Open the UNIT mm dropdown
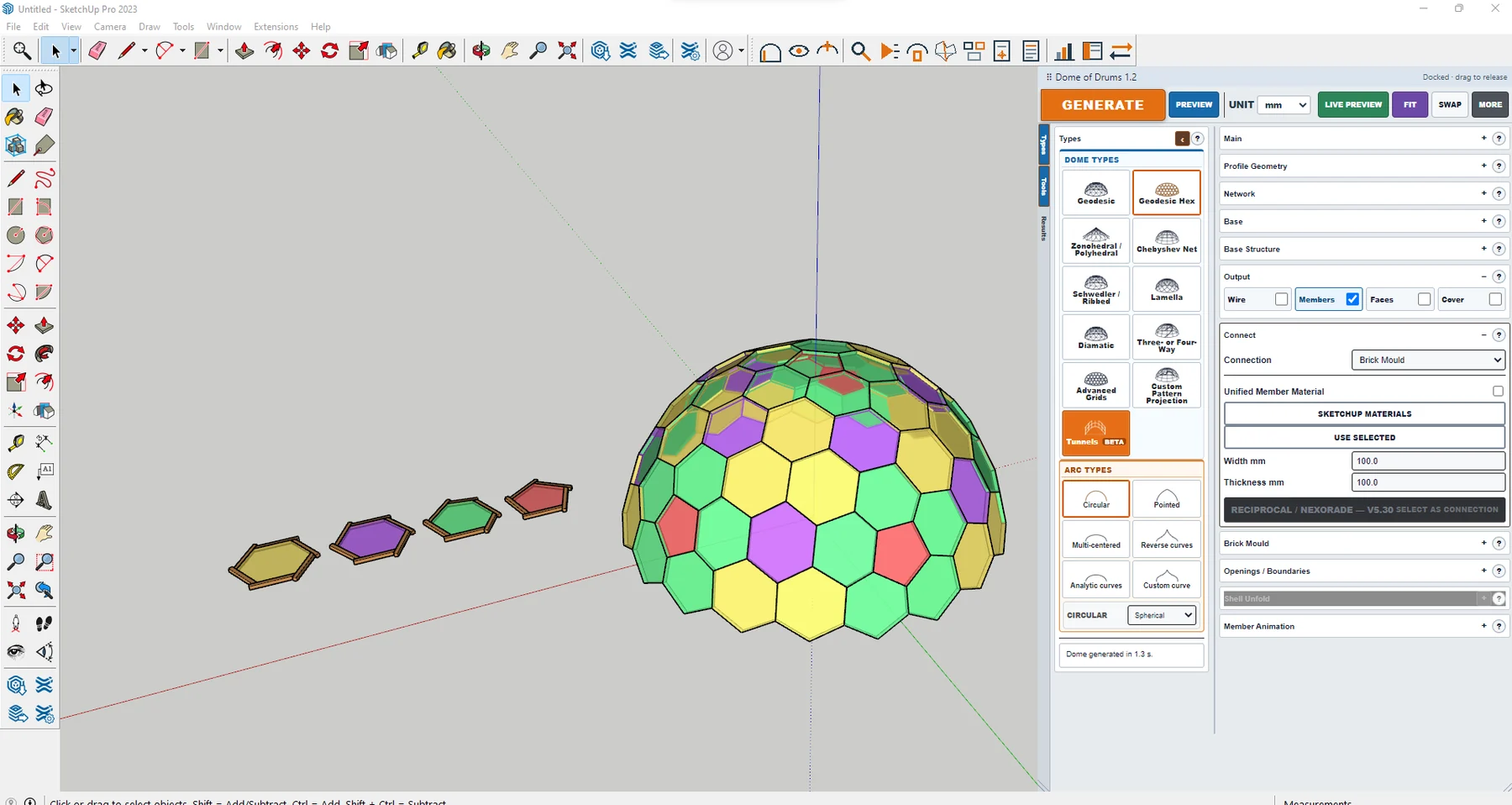 [1285, 105]
